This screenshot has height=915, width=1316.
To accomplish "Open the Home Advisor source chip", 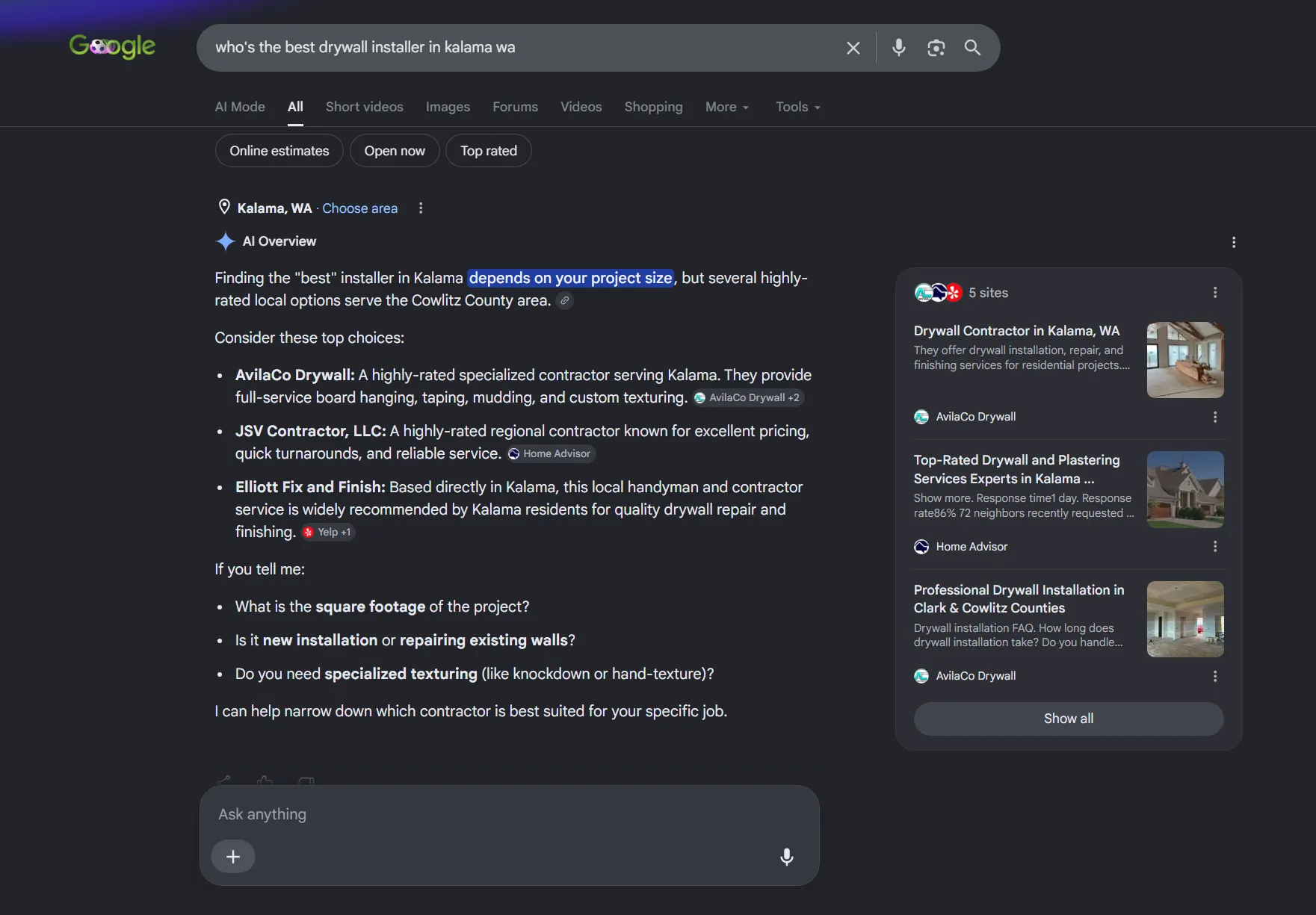I will pos(550,454).
